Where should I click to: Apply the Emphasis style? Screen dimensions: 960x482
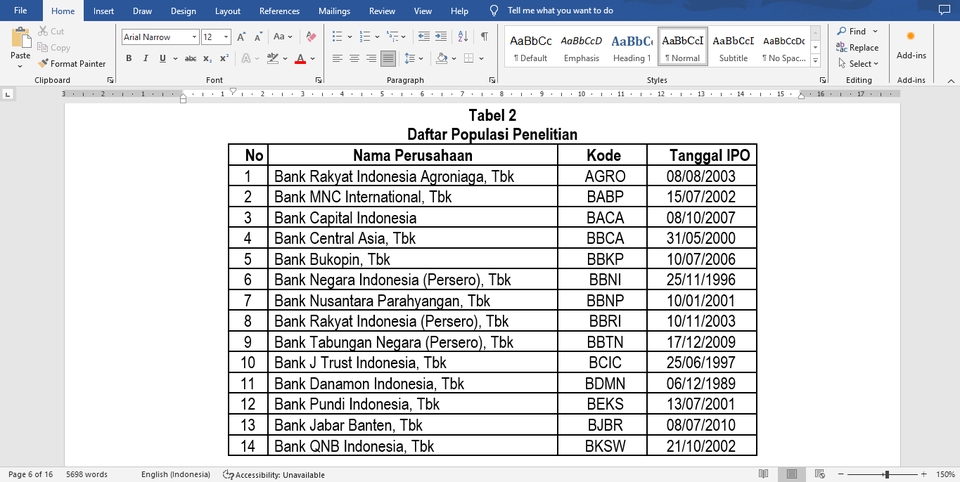click(581, 47)
